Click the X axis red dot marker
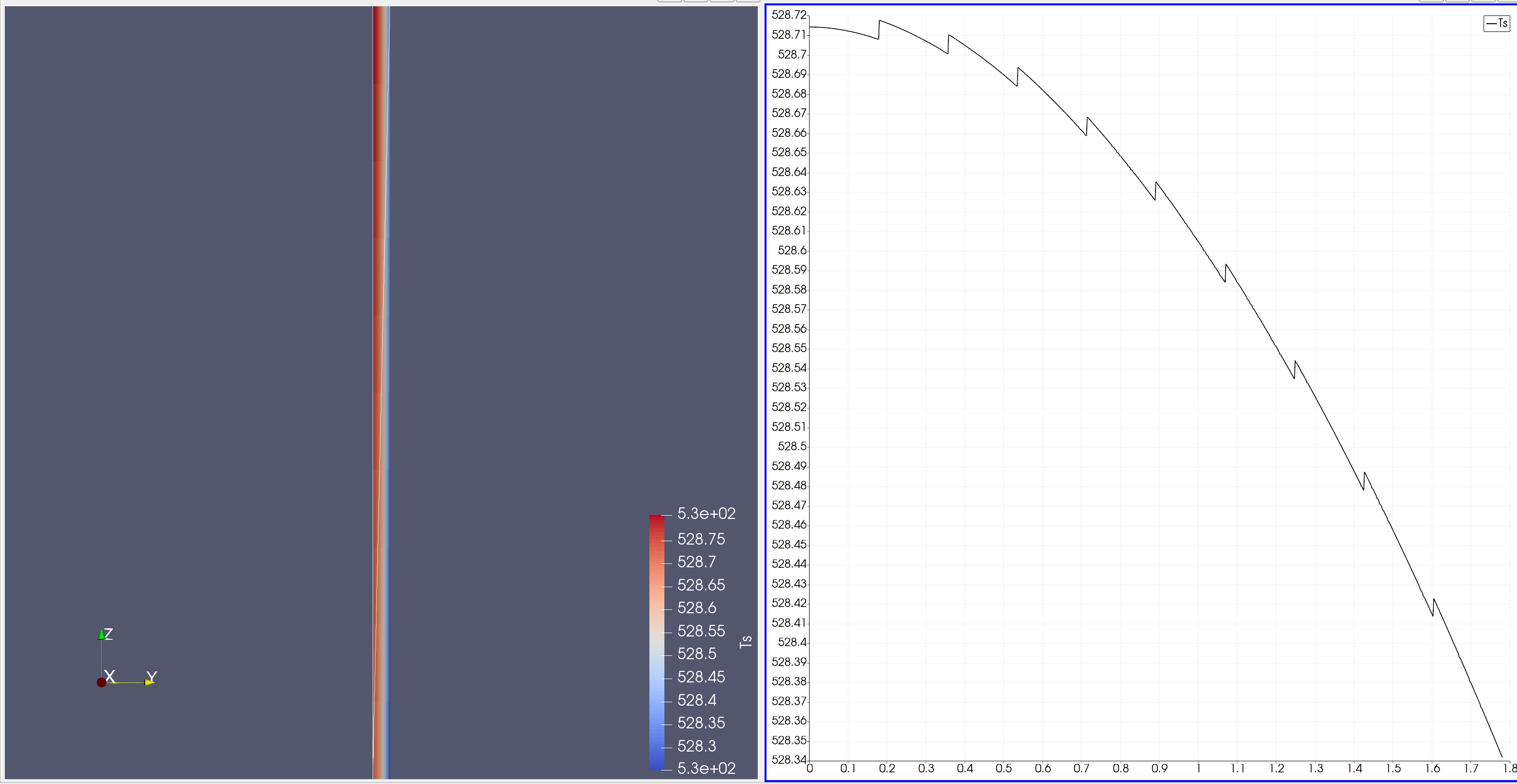Image resolution: width=1517 pixels, height=784 pixels. [101, 682]
